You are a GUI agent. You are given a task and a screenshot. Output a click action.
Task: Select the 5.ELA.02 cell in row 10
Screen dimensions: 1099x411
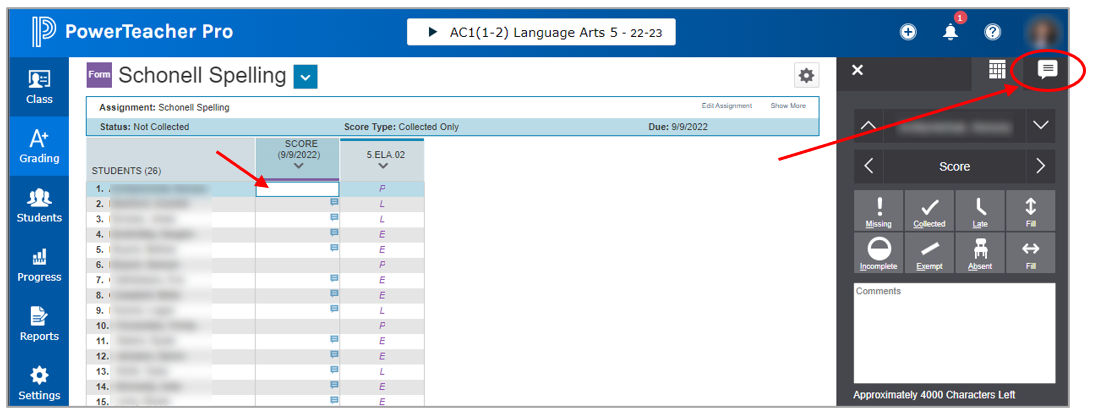pos(382,325)
